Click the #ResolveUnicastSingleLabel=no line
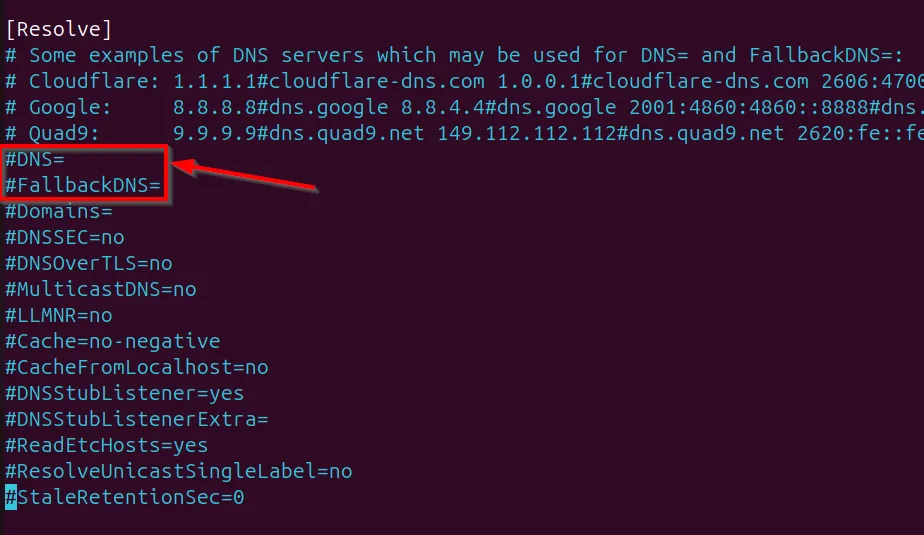Viewport: 924px width, 535px height. (179, 471)
